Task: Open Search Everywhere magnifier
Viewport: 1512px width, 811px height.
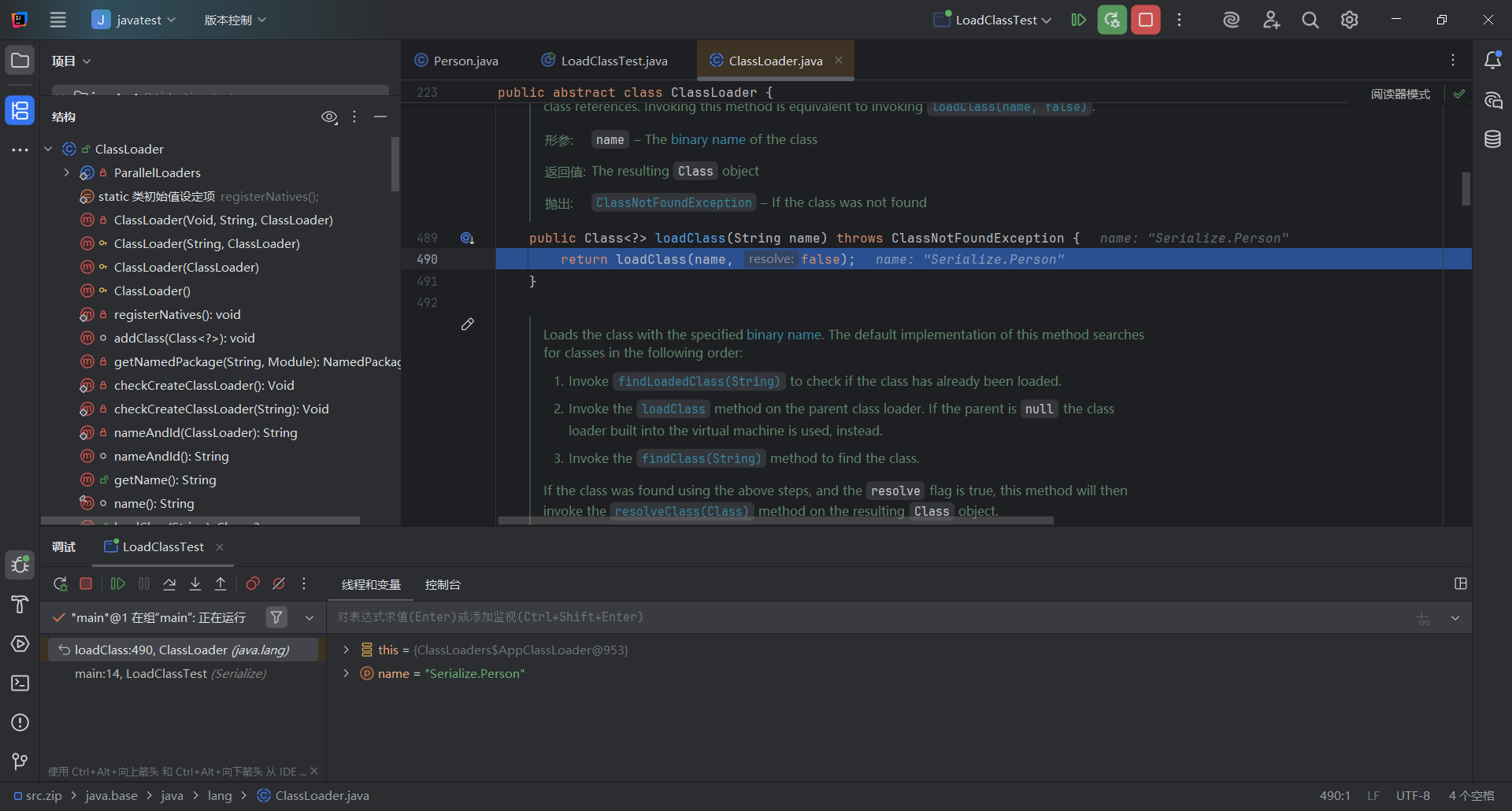Action: pyautogui.click(x=1310, y=20)
